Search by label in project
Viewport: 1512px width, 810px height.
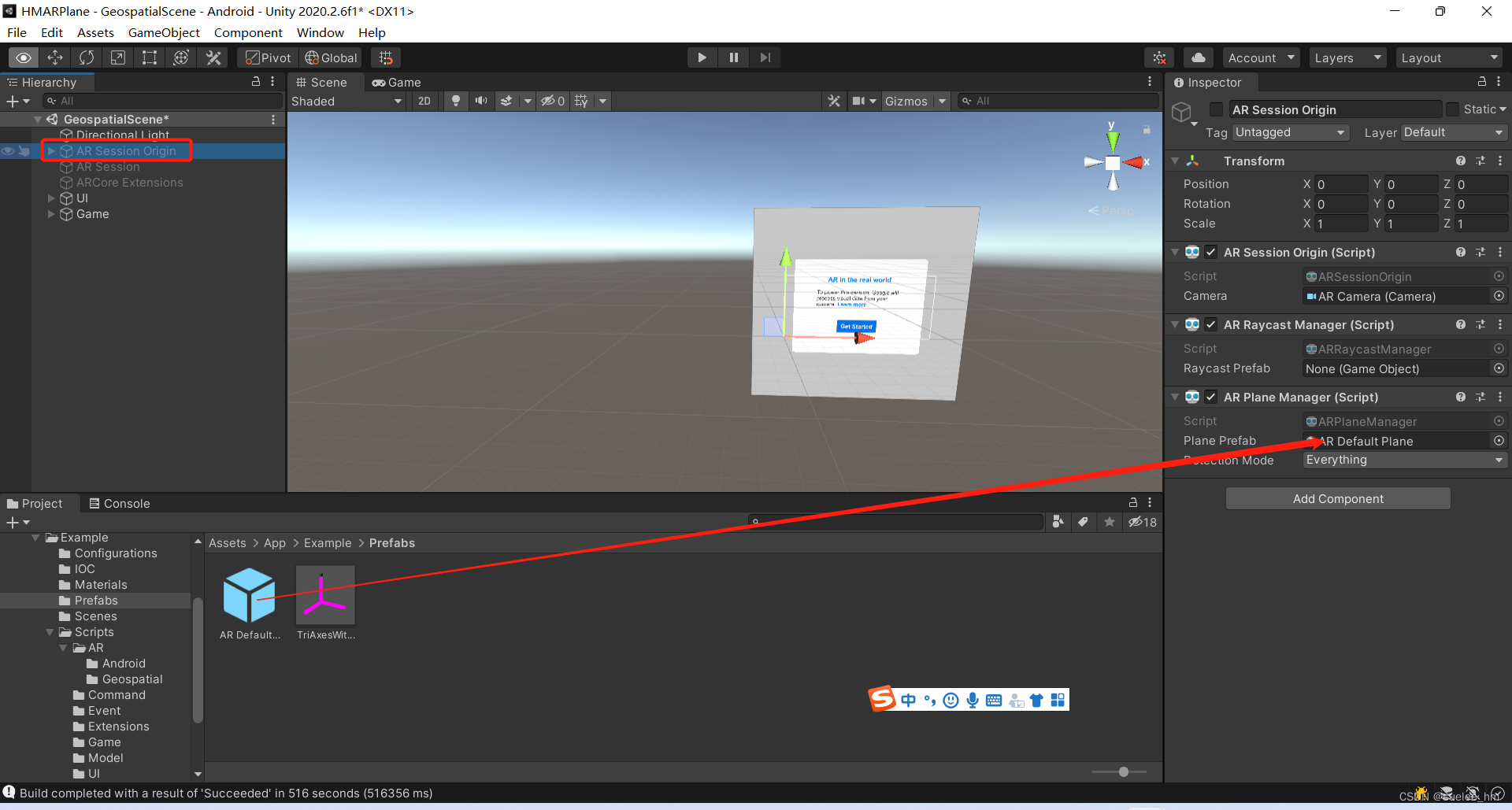1084,522
